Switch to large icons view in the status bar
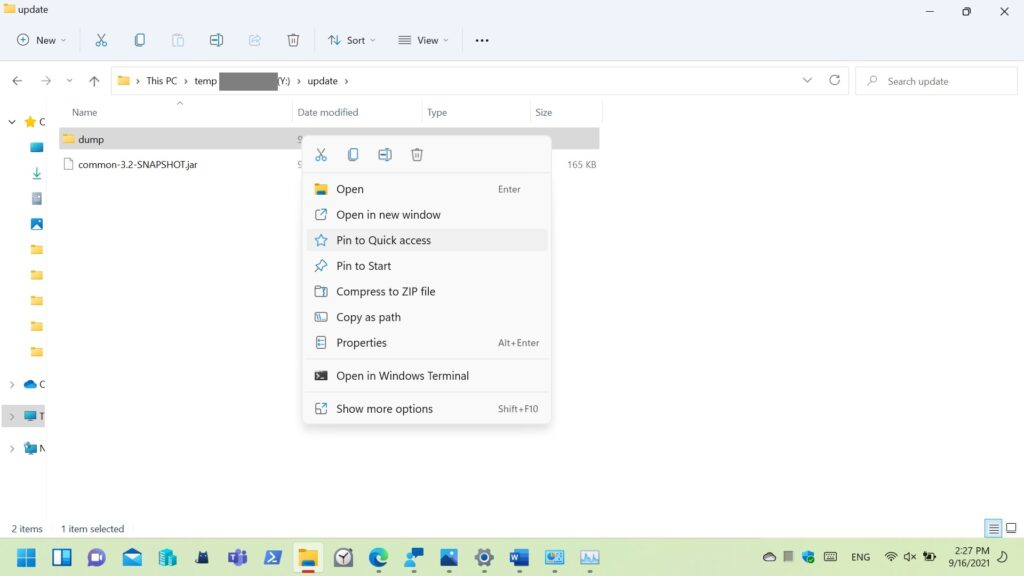 (1011, 528)
